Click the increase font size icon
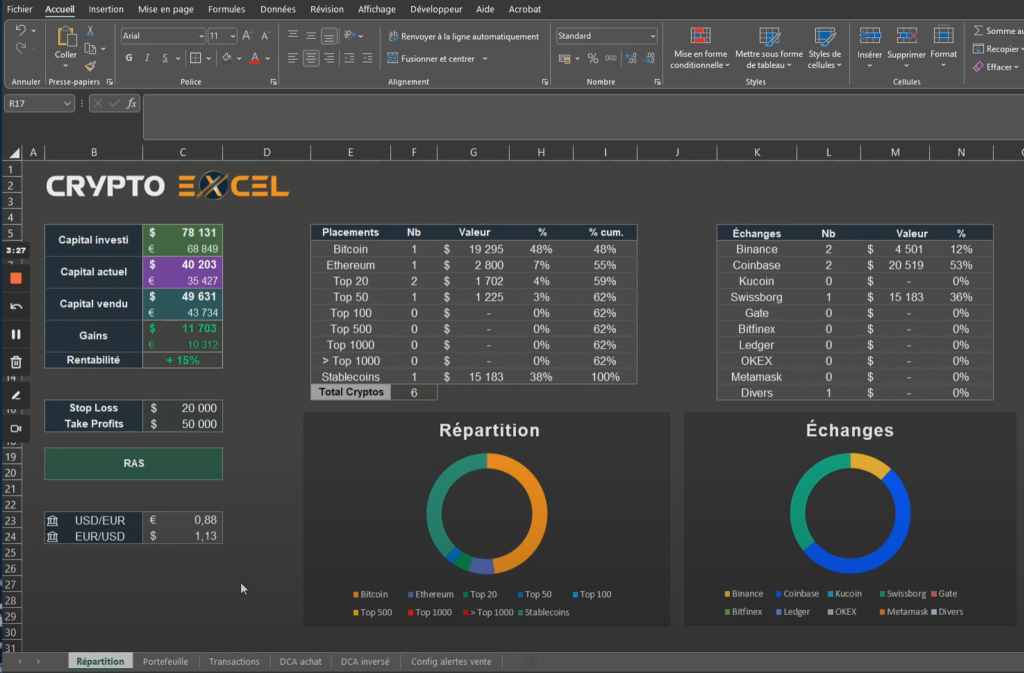This screenshot has width=1024, height=673. tap(246, 36)
